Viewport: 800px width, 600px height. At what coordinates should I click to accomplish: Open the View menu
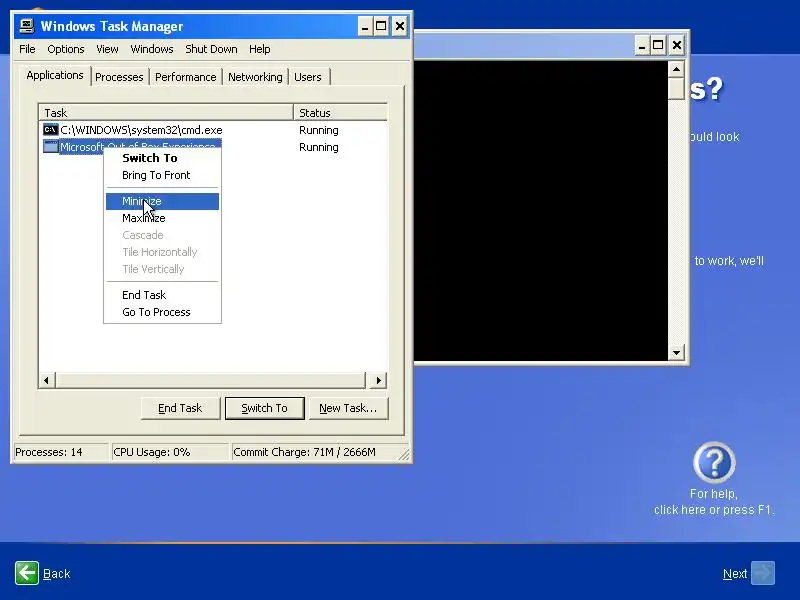pyautogui.click(x=107, y=49)
